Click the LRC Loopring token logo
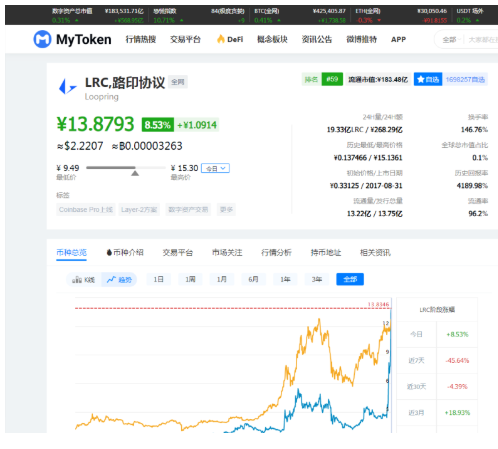498x449 pixels. point(67,87)
